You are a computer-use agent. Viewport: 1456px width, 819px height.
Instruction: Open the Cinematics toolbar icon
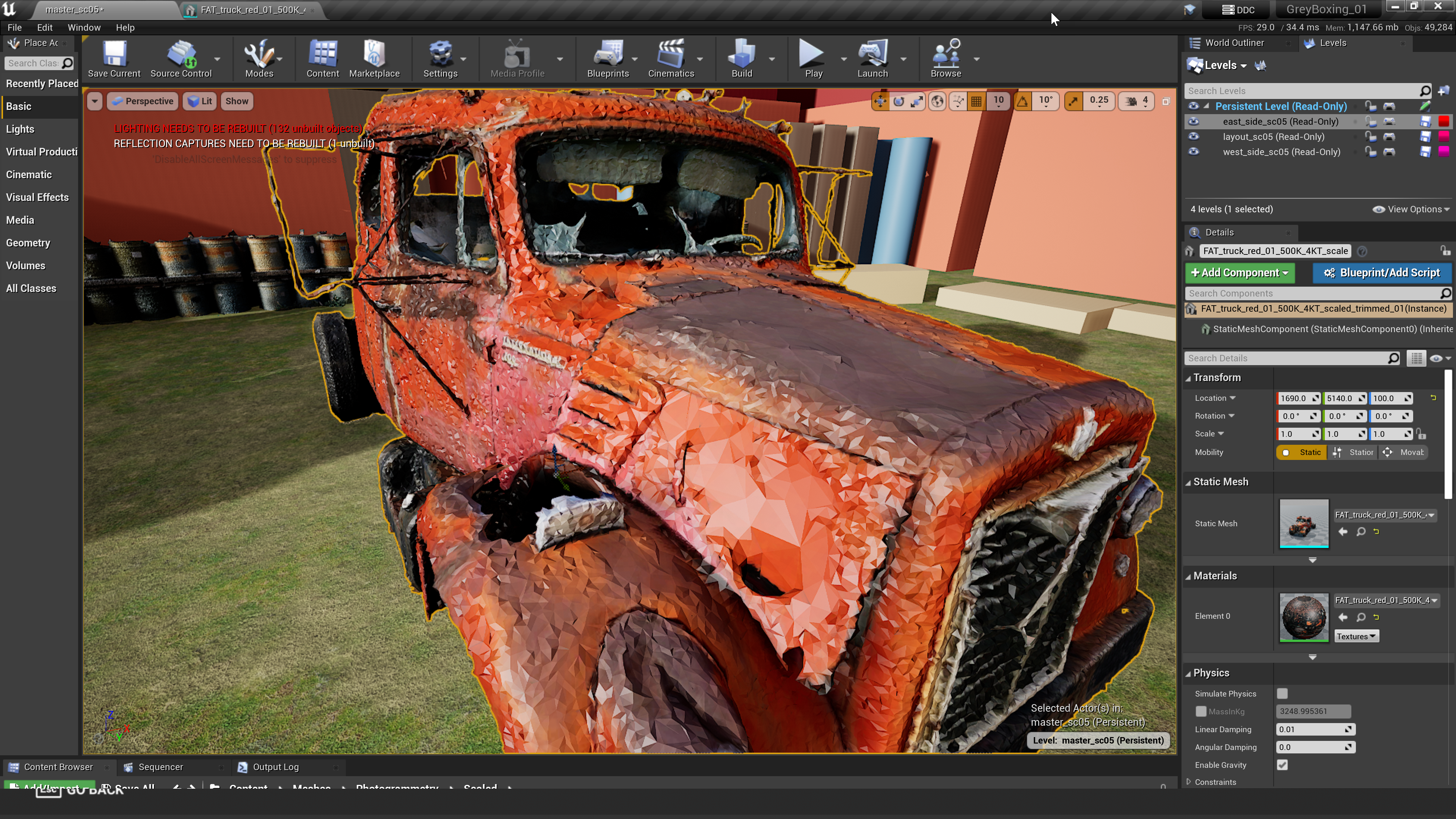coord(671,59)
